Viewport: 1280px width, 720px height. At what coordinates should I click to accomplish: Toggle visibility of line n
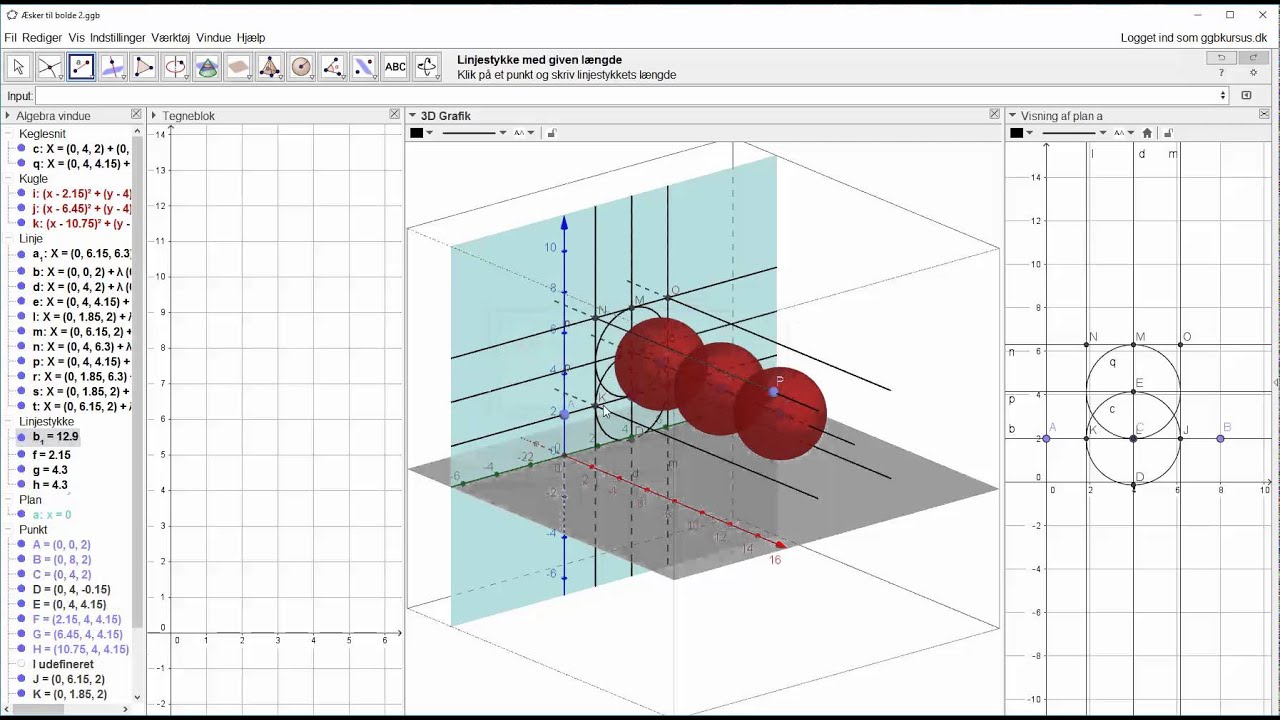tap(21, 347)
